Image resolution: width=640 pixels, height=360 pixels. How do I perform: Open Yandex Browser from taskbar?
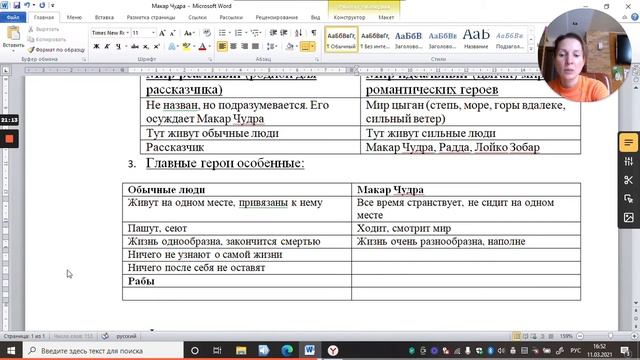coord(333,351)
